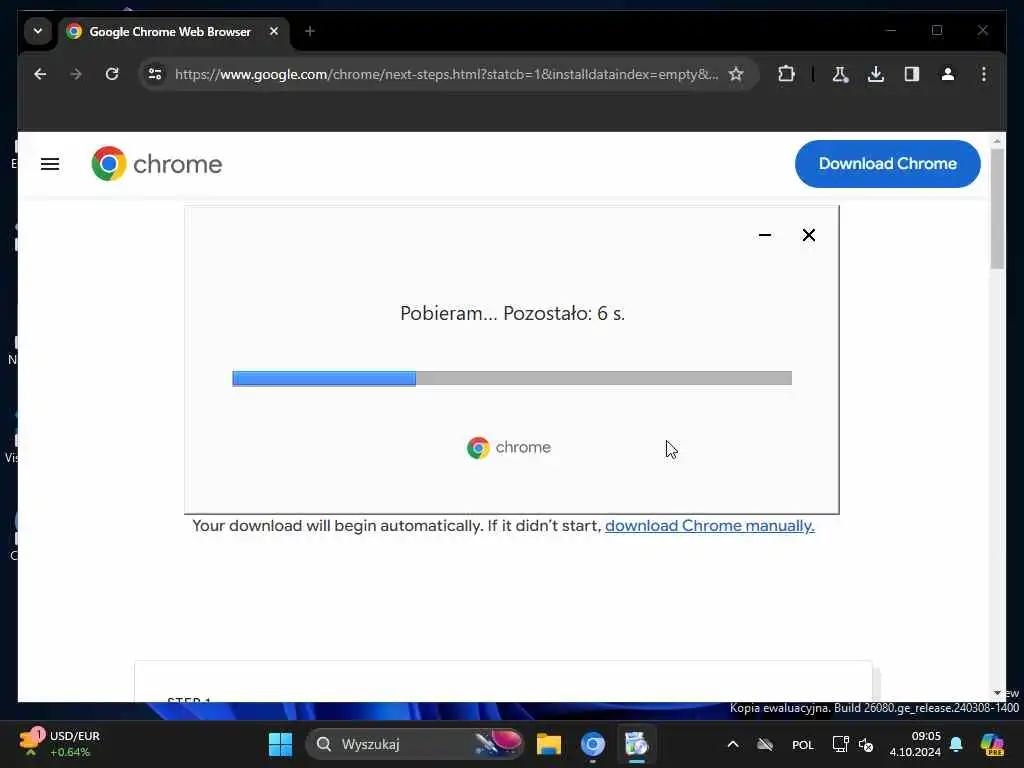Go back to the previous page
Image resolution: width=1024 pixels, height=768 pixels.
(40, 74)
